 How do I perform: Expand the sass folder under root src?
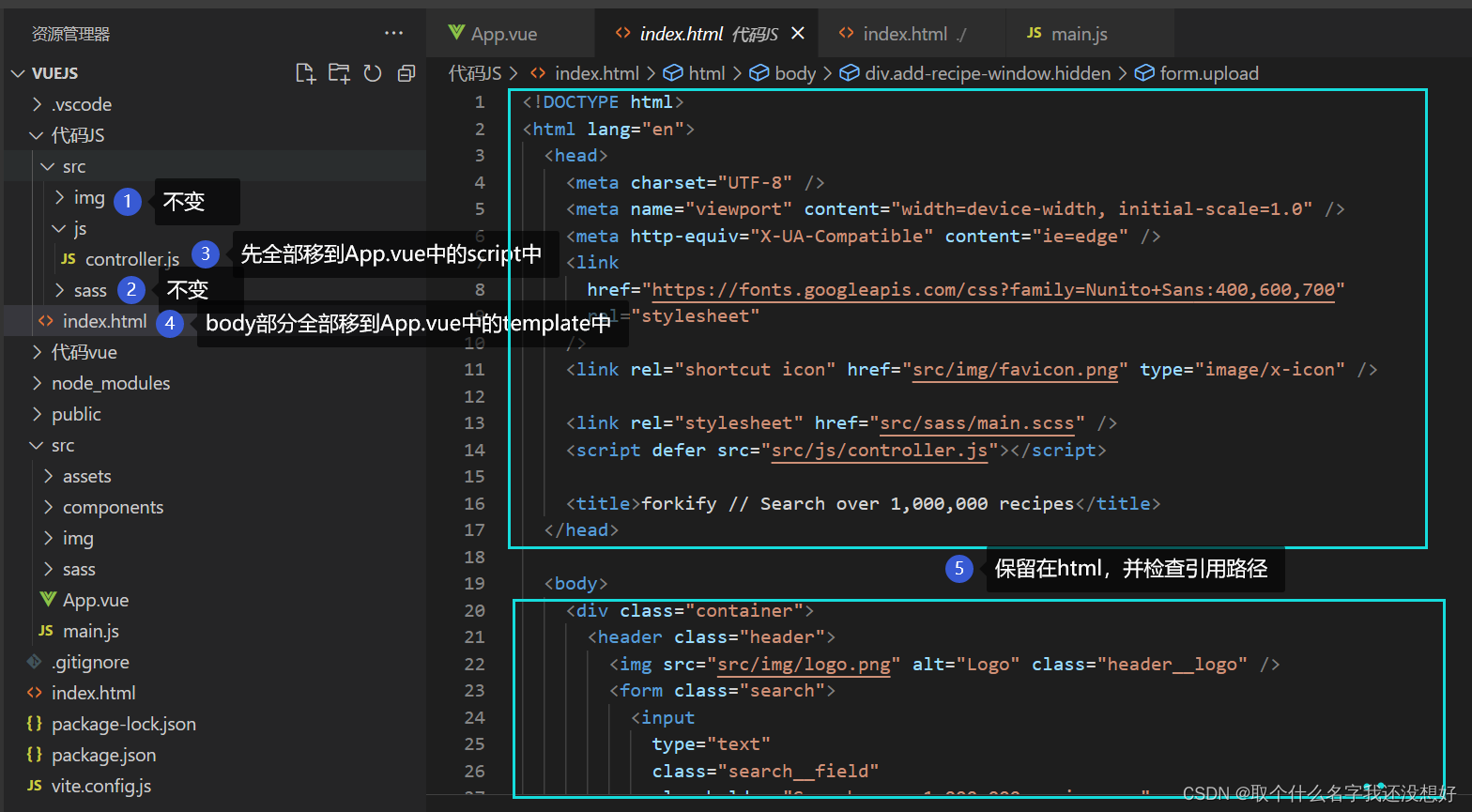(x=49, y=569)
